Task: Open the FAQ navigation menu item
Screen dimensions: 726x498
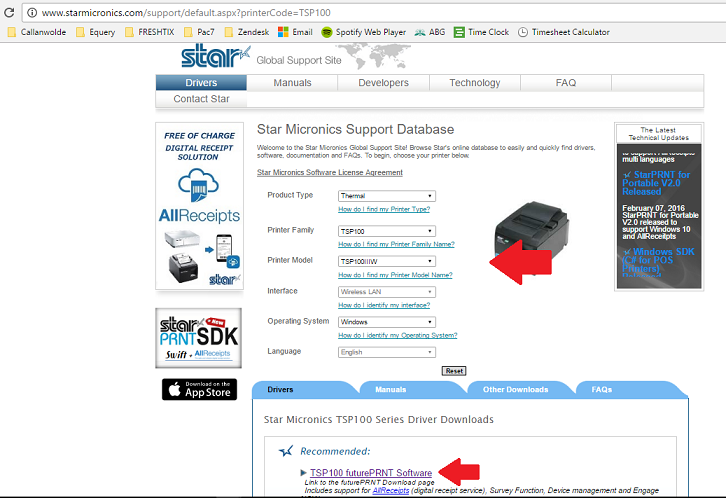Action: pyautogui.click(x=566, y=82)
